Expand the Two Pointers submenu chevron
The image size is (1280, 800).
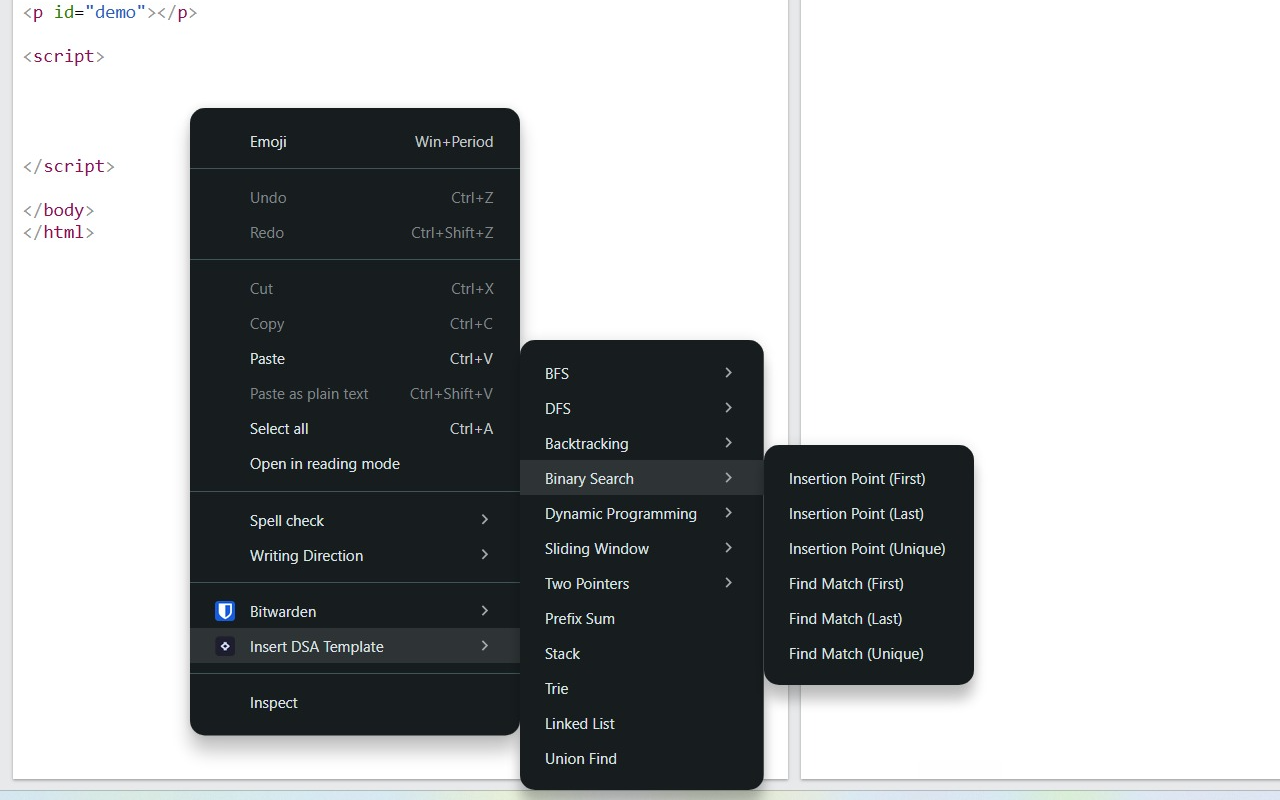click(729, 583)
